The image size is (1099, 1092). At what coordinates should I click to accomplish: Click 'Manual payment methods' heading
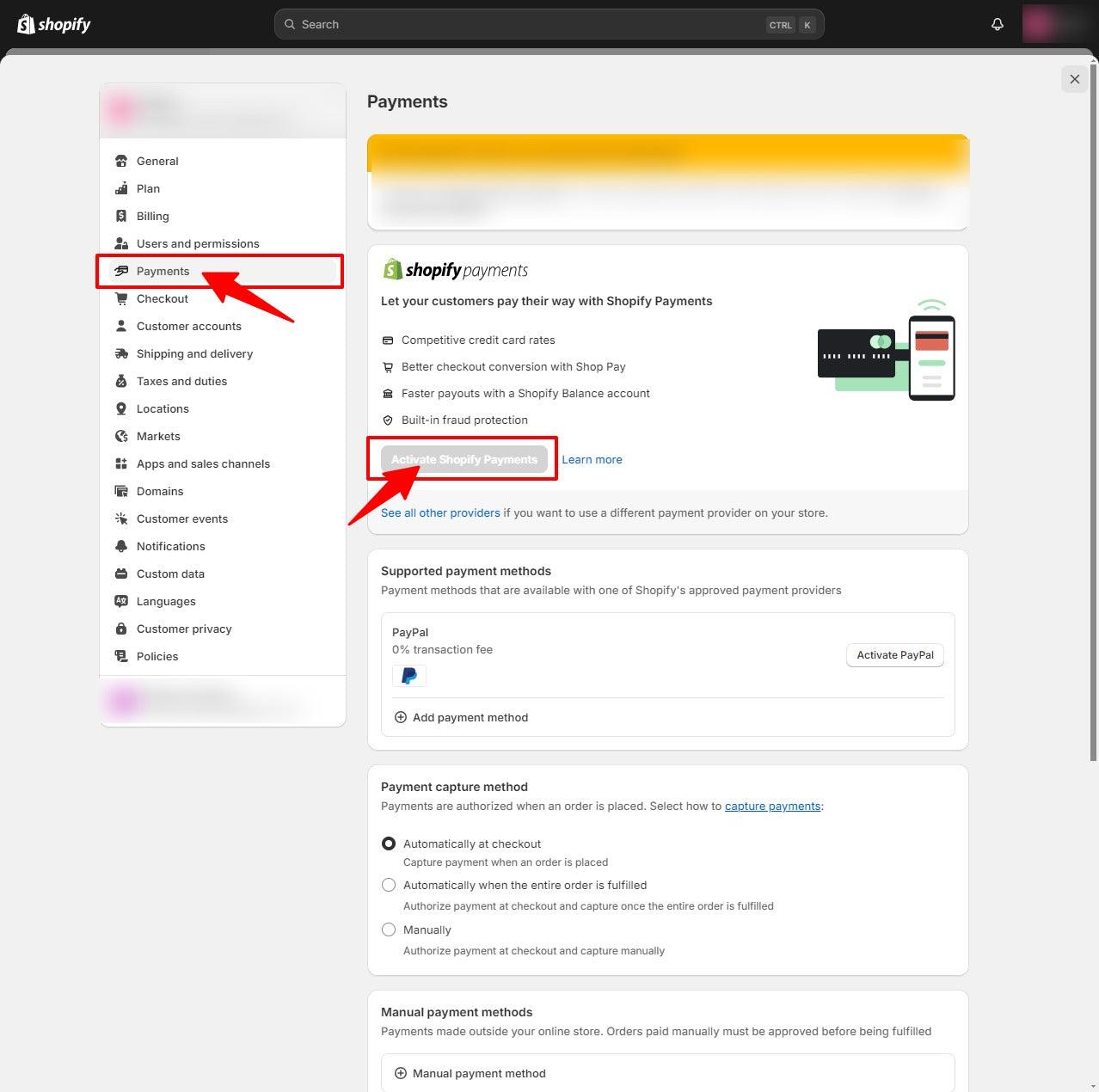457,1012
